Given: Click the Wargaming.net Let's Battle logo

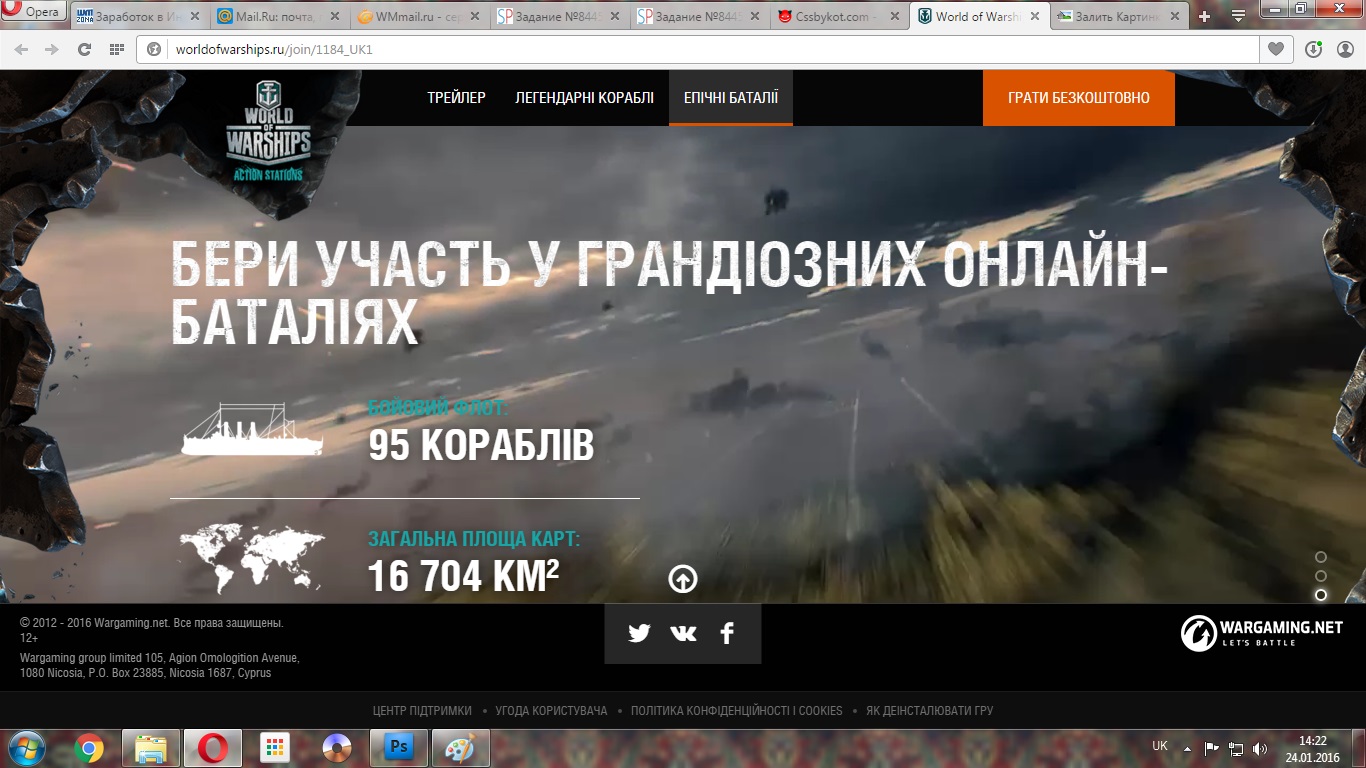Looking at the screenshot, I should tap(1262, 632).
